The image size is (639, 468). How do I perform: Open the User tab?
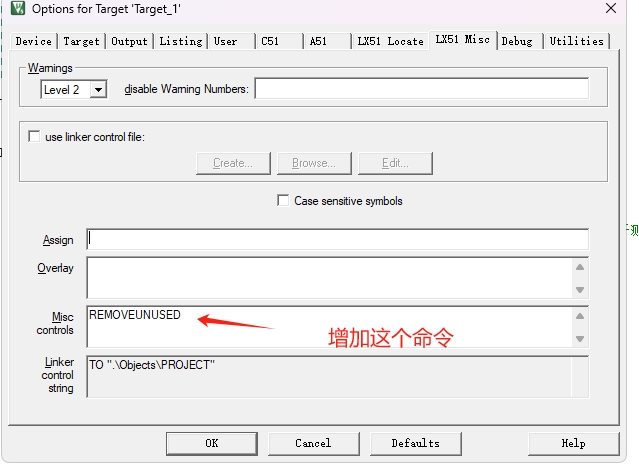(231, 41)
